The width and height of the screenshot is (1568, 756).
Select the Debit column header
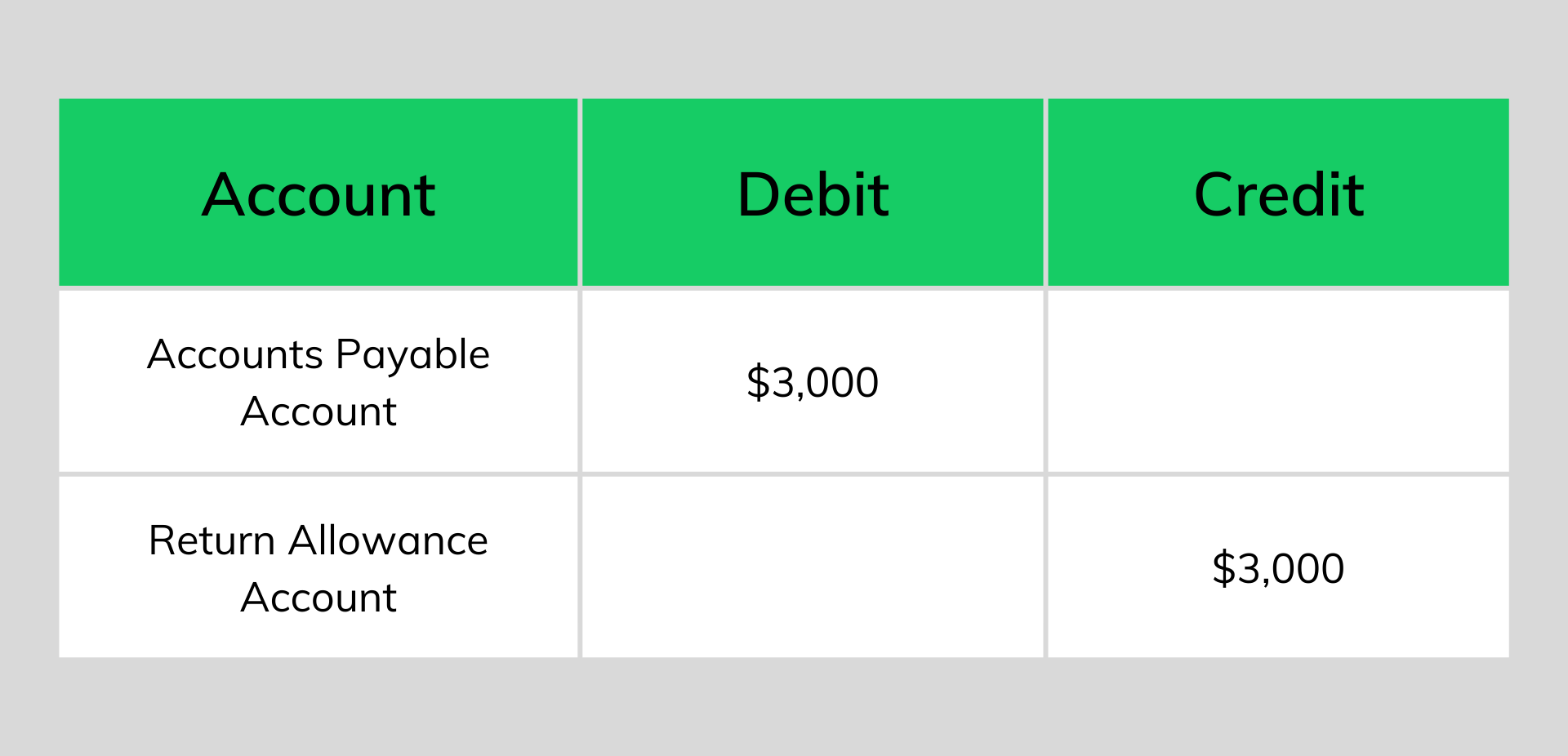[x=813, y=193]
